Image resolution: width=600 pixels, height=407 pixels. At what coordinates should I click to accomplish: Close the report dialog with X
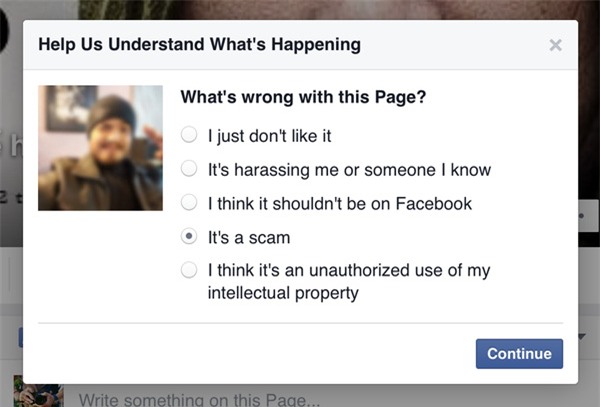pyautogui.click(x=556, y=45)
